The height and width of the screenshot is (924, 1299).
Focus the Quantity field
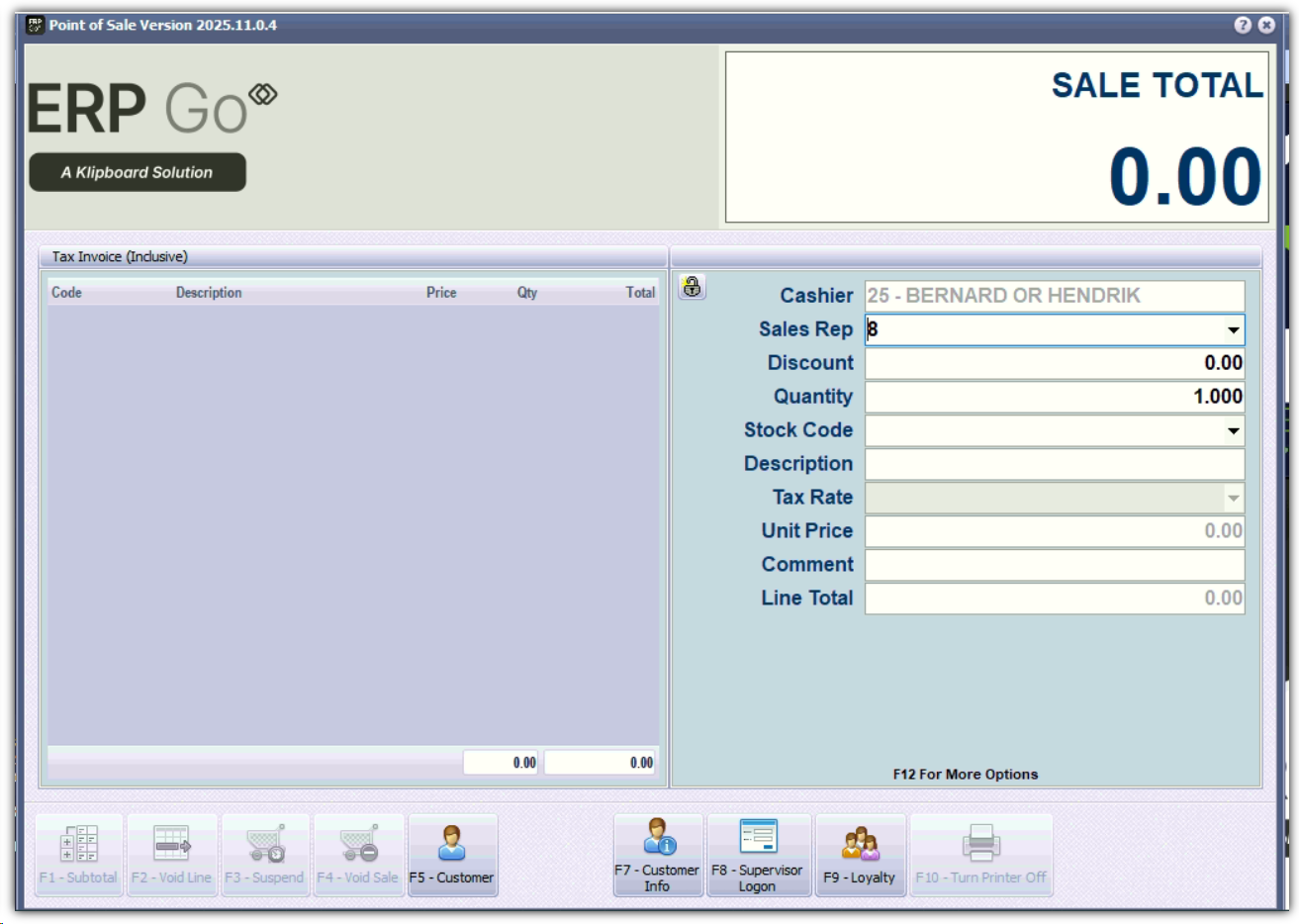click(1054, 397)
